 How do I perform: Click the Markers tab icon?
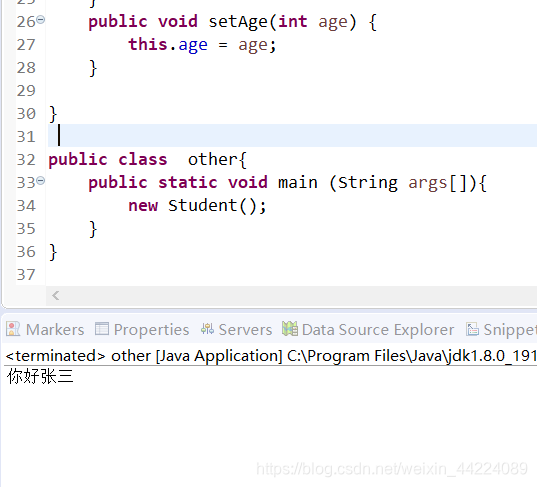pos(13,329)
